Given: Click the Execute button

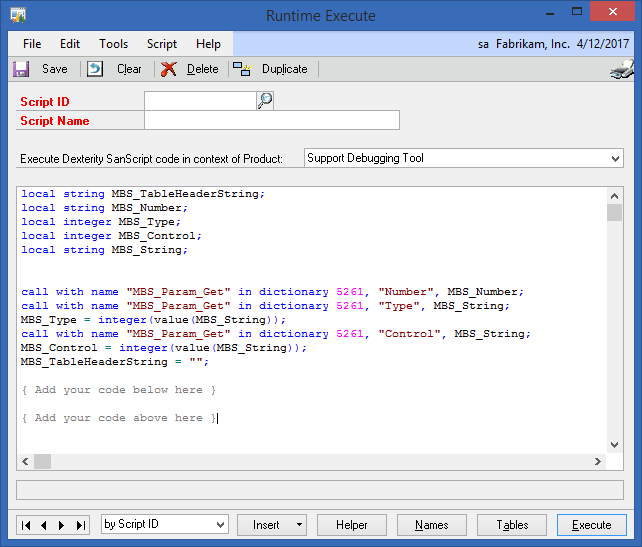Looking at the screenshot, I should (x=592, y=525).
